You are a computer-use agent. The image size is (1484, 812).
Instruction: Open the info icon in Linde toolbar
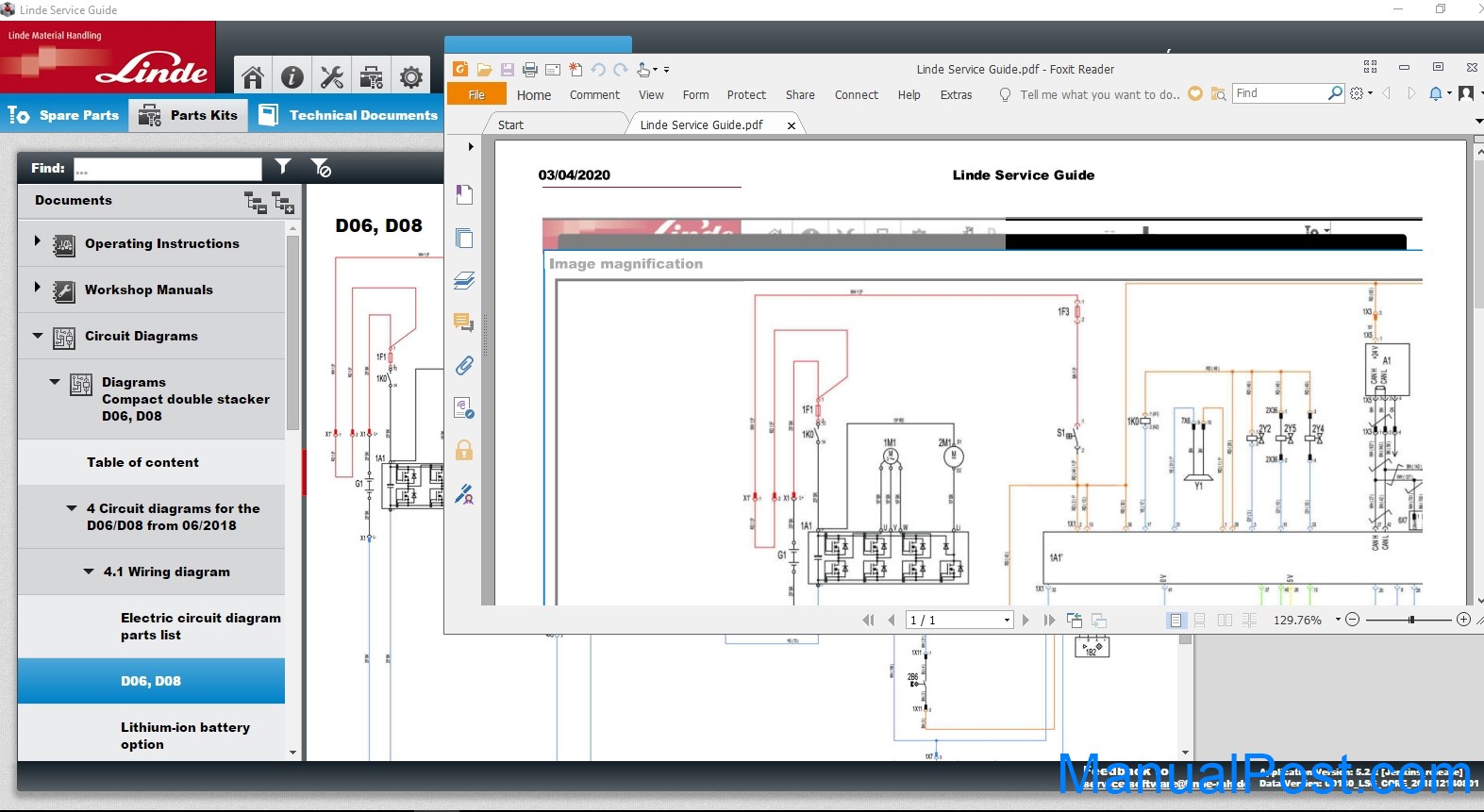click(x=292, y=76)
